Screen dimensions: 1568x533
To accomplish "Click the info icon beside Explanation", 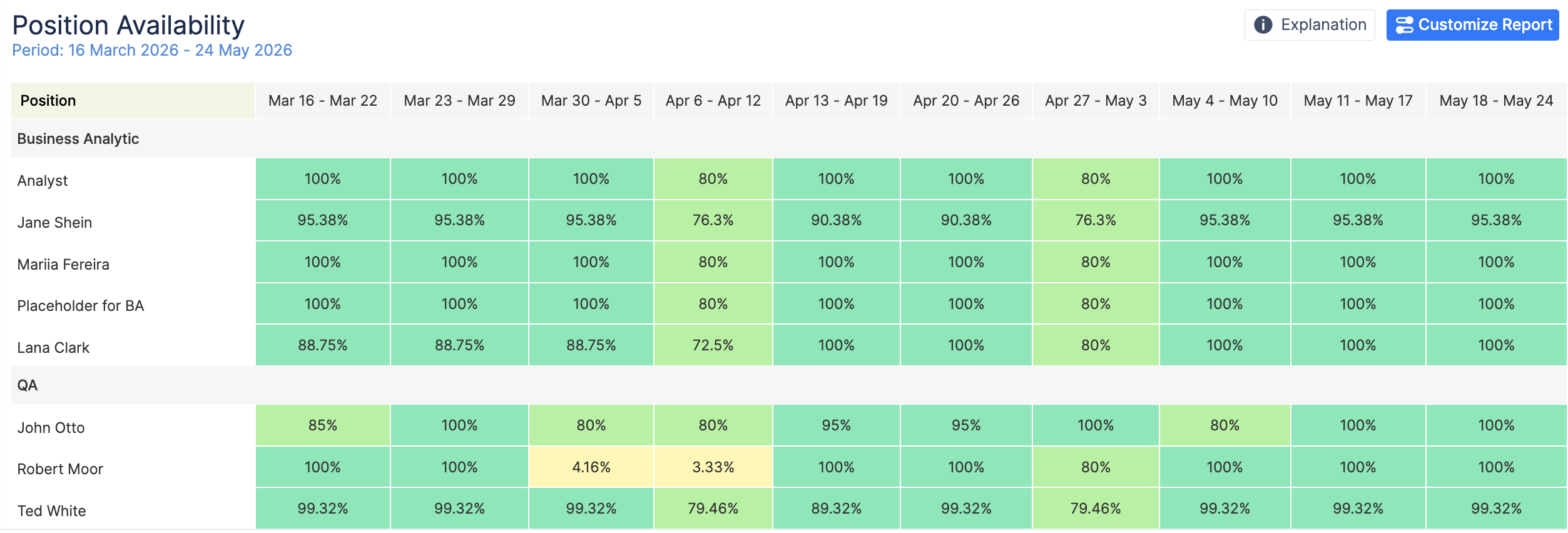I will point(1263,25).
